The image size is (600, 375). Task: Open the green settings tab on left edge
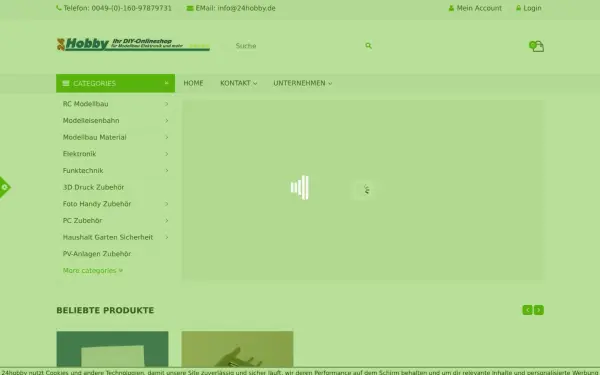pyautogui.click(x=5, y=187)
